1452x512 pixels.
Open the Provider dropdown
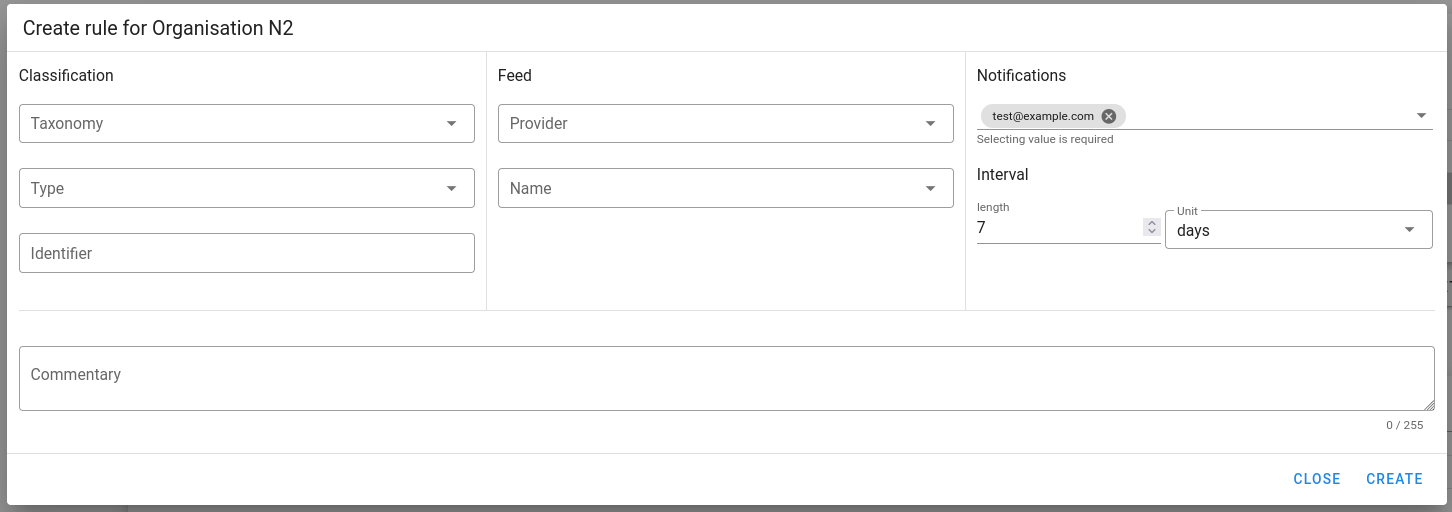(x=726, y=123)
